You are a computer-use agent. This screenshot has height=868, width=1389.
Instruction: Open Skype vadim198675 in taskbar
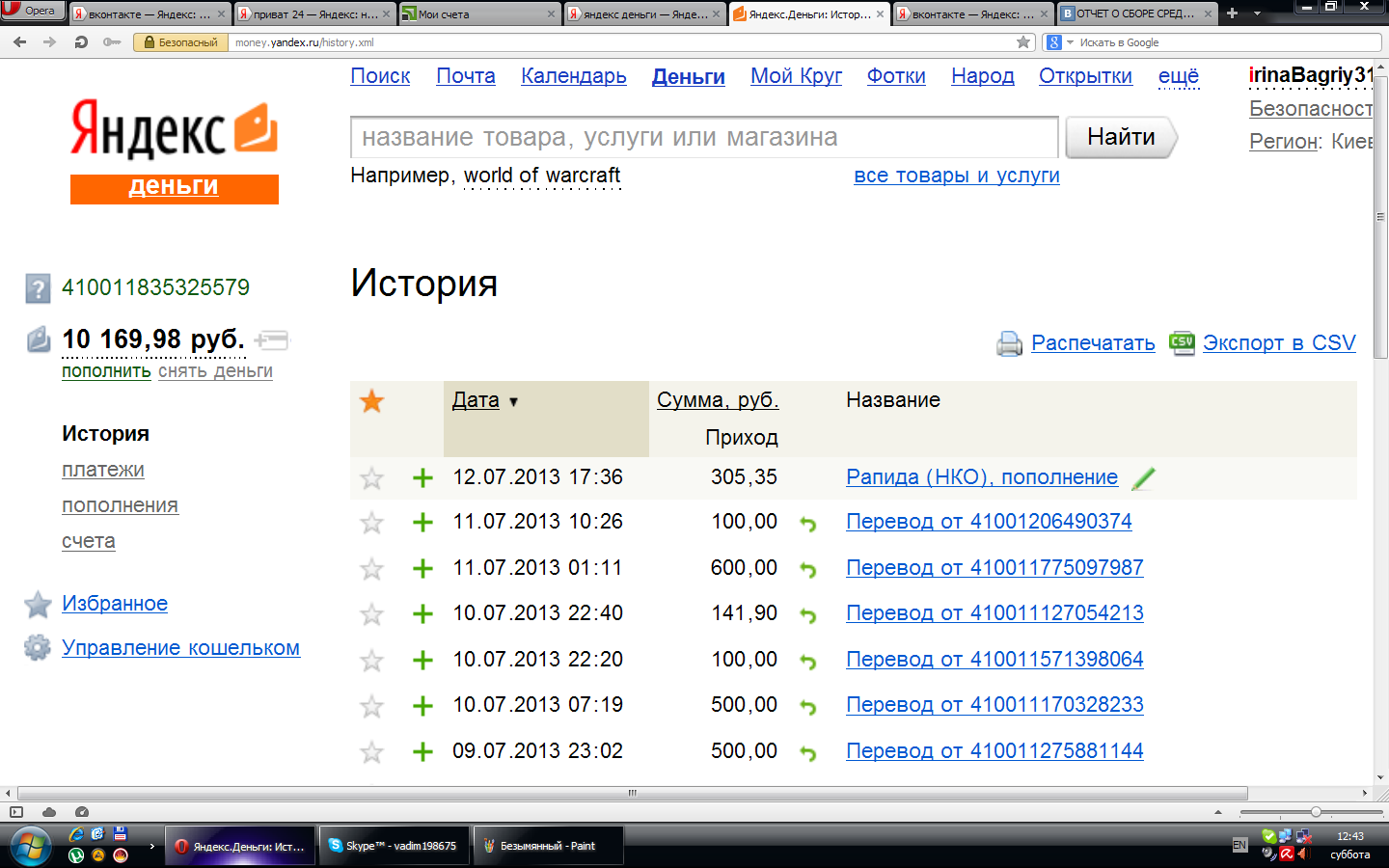click(395, 846)
